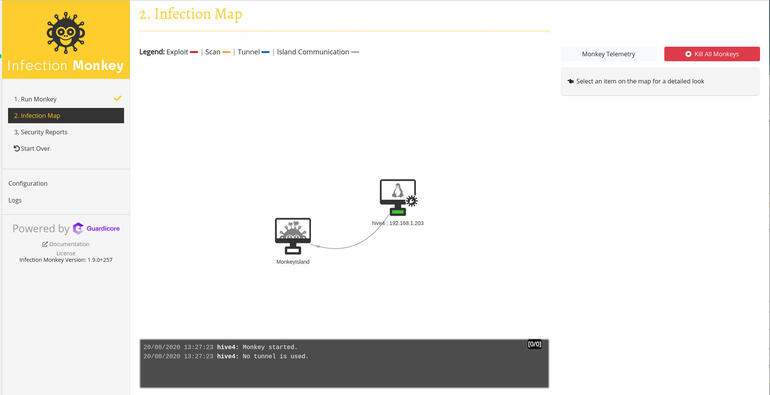
Task: Click the blue Tunnel legend swatch
Action: (x=266, y=52)
